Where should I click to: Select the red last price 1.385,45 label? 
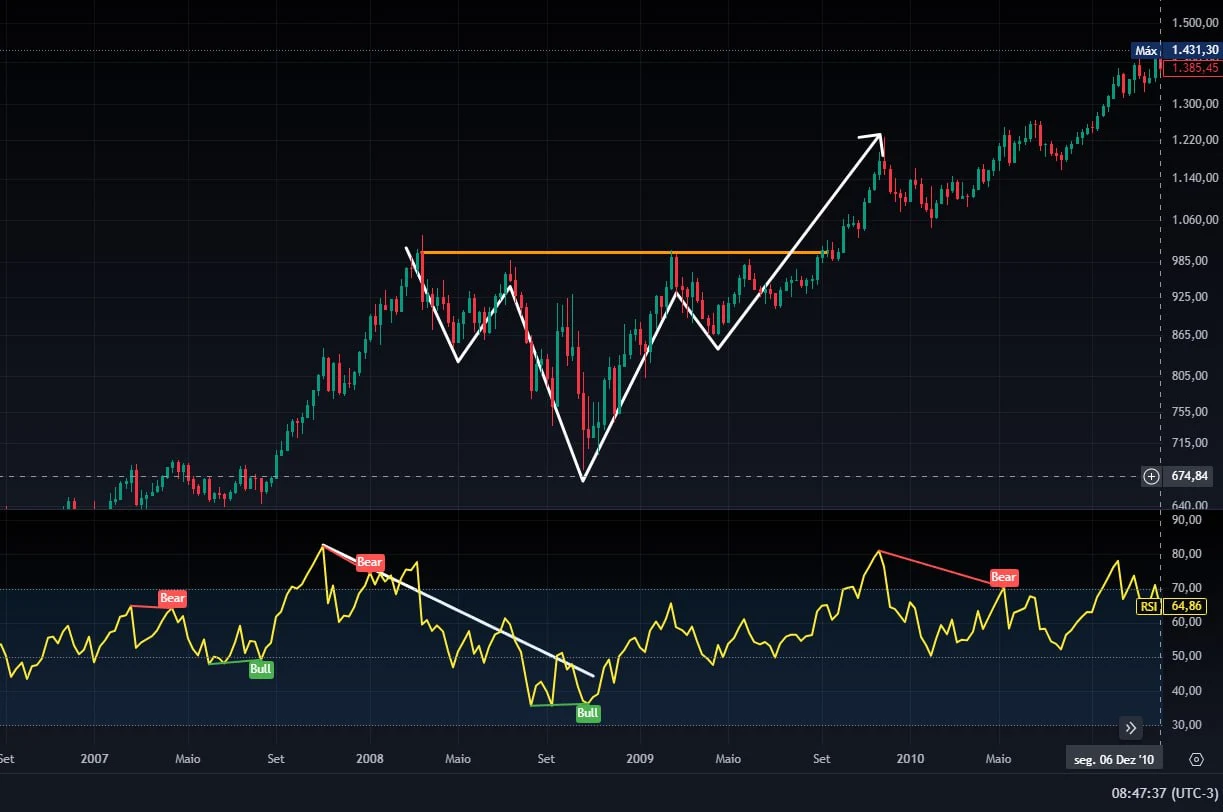(x=1193, y=68)
